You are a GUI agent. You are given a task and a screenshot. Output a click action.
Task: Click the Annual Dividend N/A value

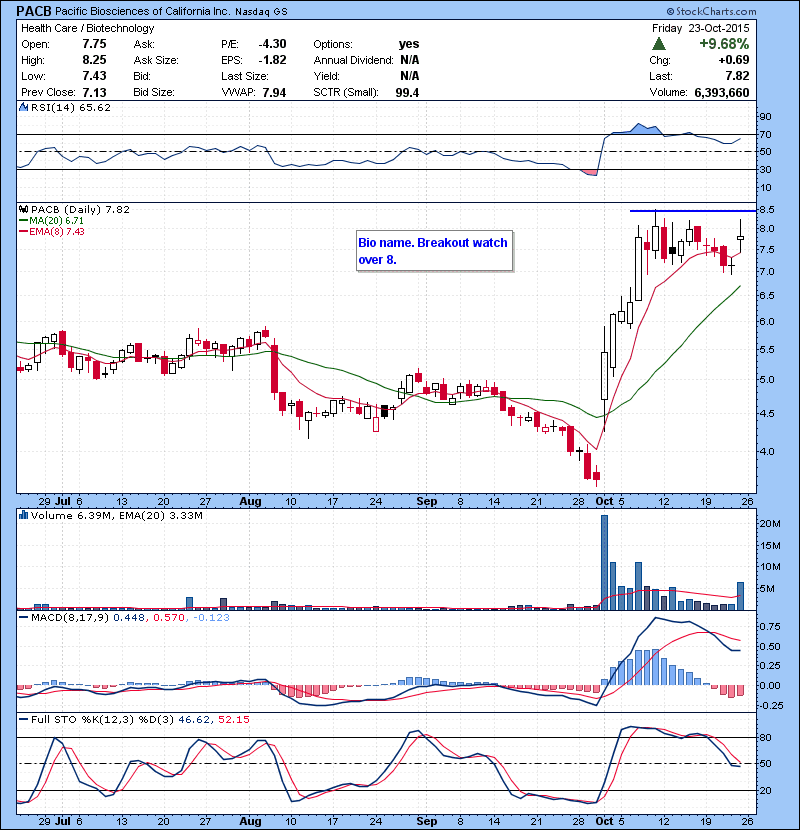410,60
